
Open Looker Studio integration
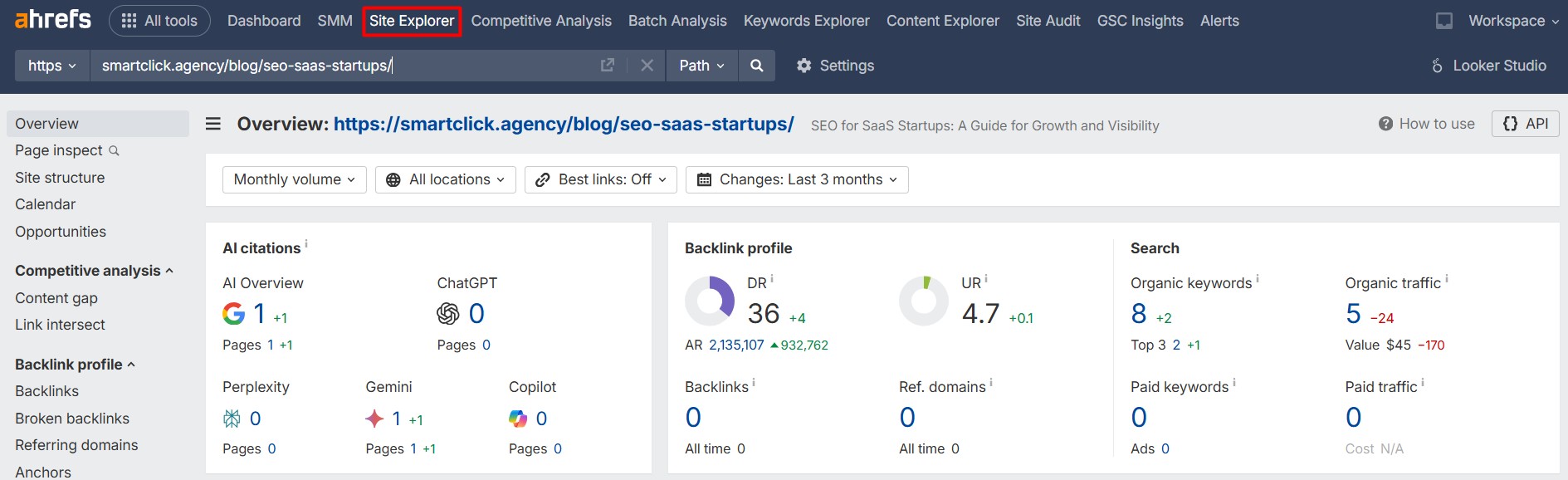tap(1488, 65)
